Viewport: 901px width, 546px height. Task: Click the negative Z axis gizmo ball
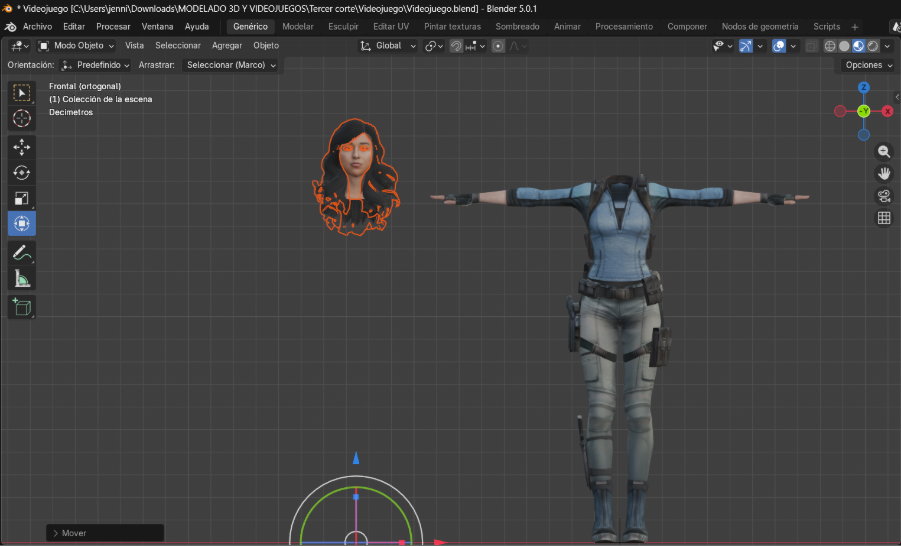864,135
